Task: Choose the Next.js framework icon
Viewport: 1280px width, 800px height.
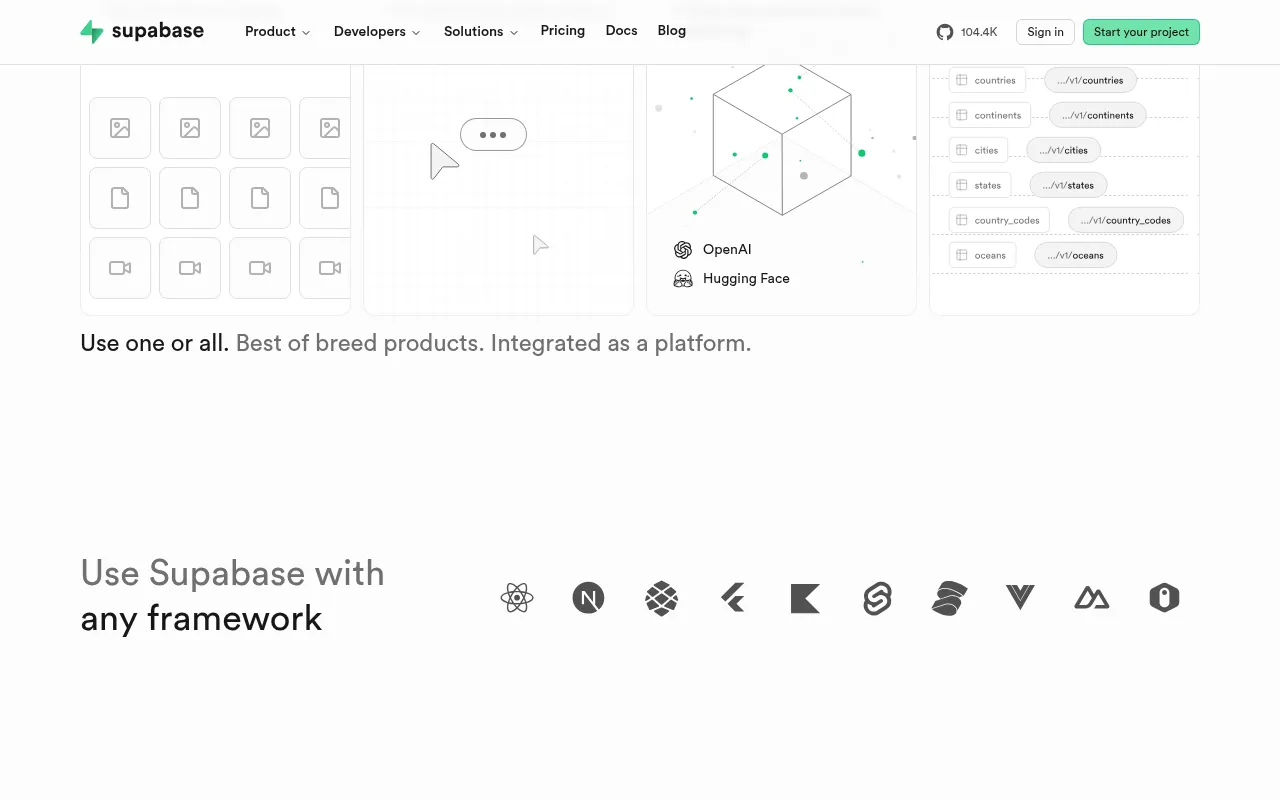Action: [588, 598]
